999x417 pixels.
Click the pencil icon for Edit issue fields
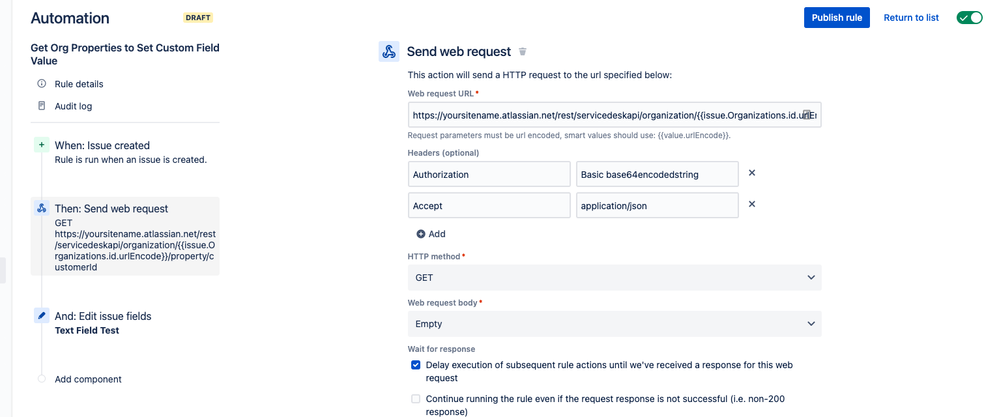point(42,316)
